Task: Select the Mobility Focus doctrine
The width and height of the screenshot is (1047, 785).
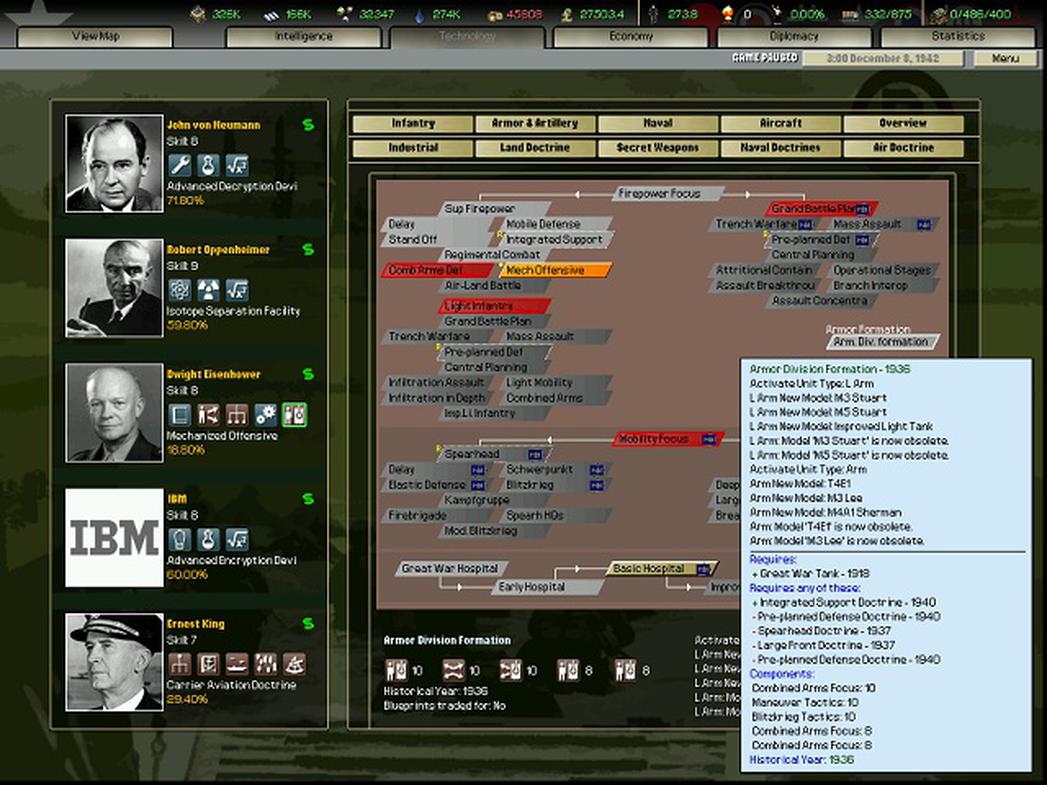Action: (x=668, y=439)
